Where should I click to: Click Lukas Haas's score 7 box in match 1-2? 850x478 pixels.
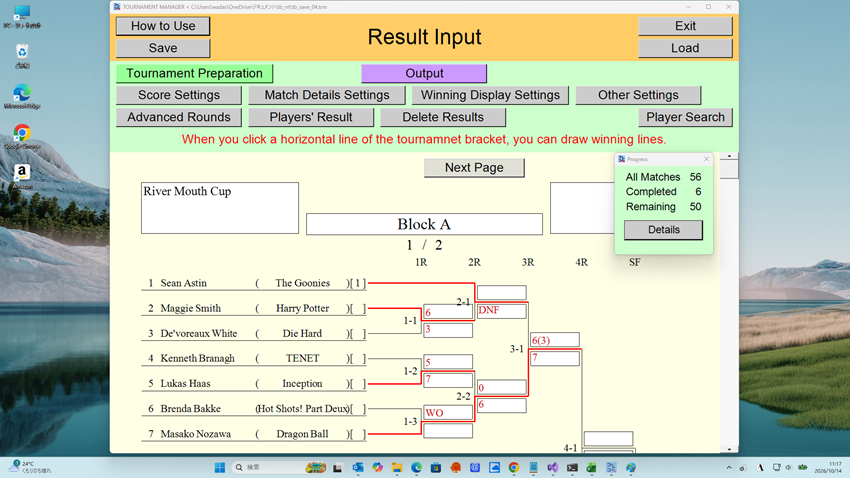point(448,380)
